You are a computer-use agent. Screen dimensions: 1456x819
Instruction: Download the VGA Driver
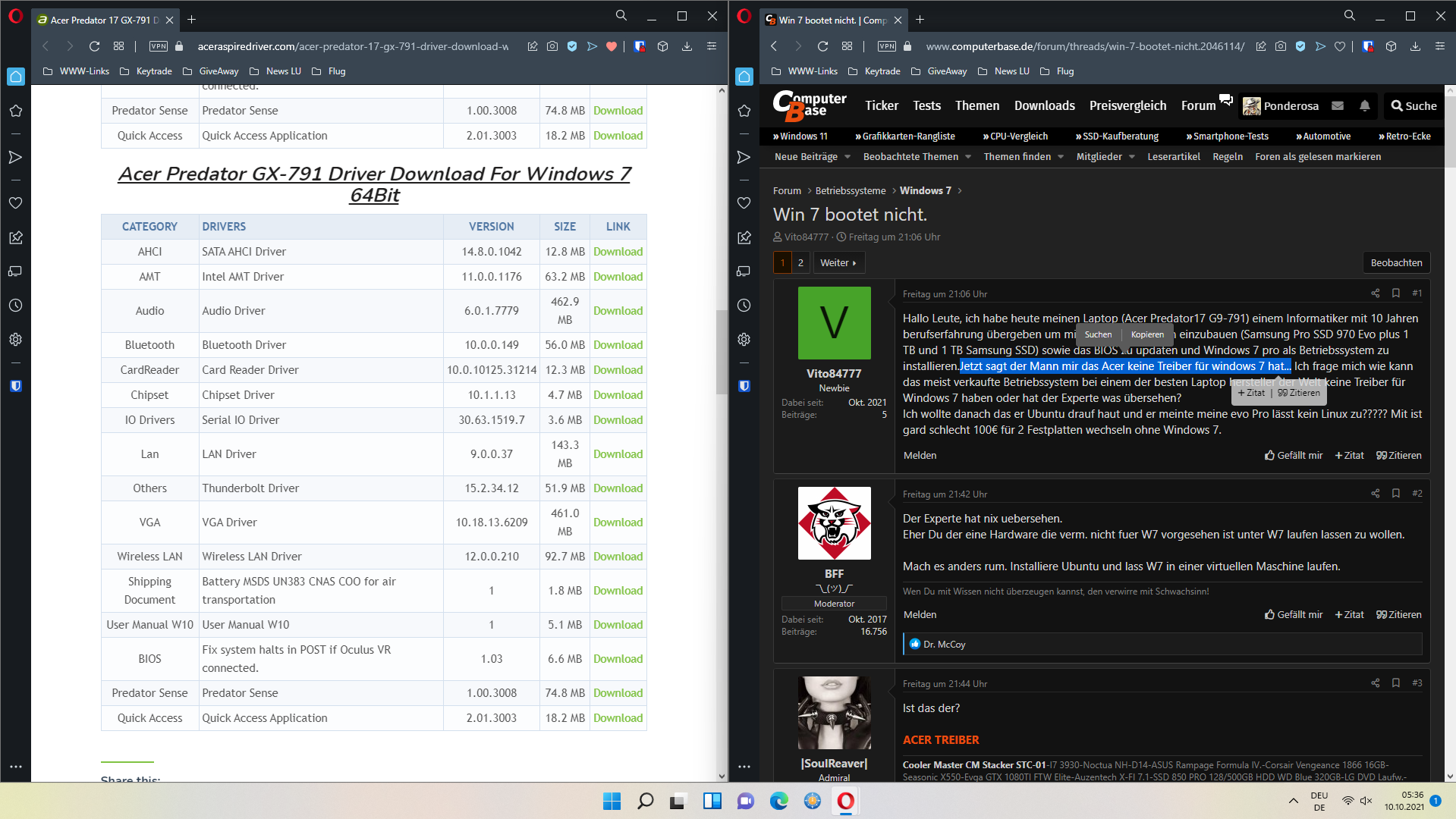(x=618, y=522)
